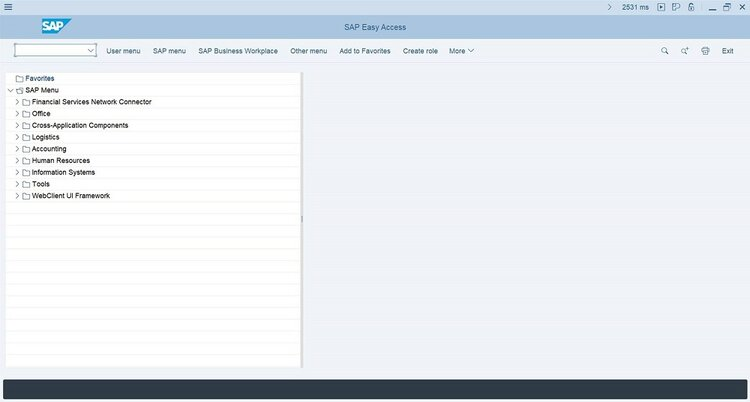
Task: Click the Print icon
Action: [x=705, y=51]
